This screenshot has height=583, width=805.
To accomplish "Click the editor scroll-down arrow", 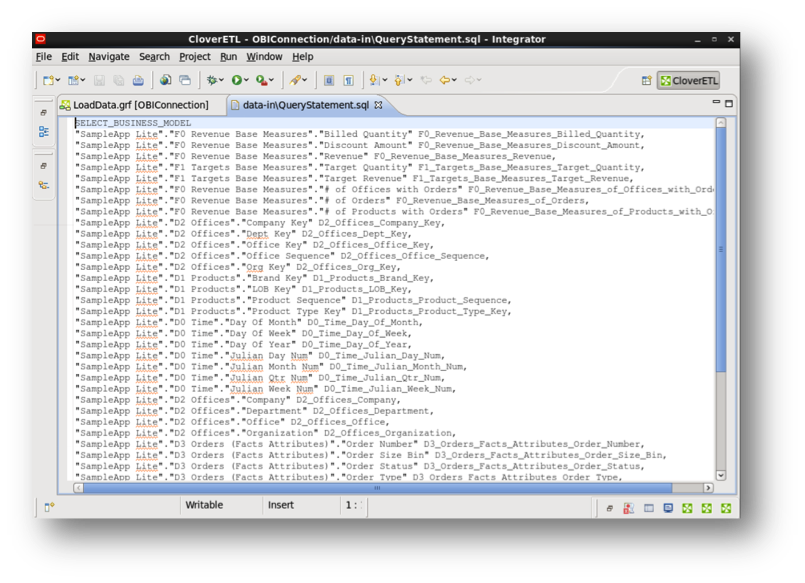I will 721,475.
